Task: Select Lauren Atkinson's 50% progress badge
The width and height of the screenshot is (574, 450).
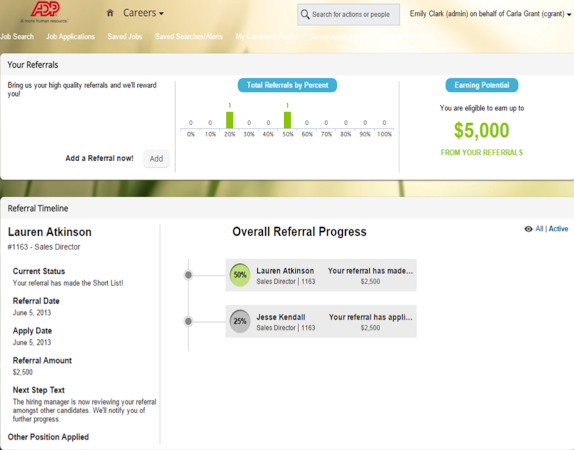Action: click(240, 275)
